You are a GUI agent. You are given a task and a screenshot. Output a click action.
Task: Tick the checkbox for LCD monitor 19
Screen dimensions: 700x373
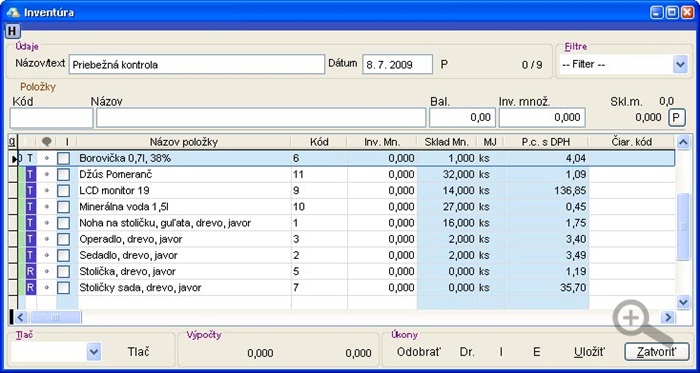(x=63, y=191)
